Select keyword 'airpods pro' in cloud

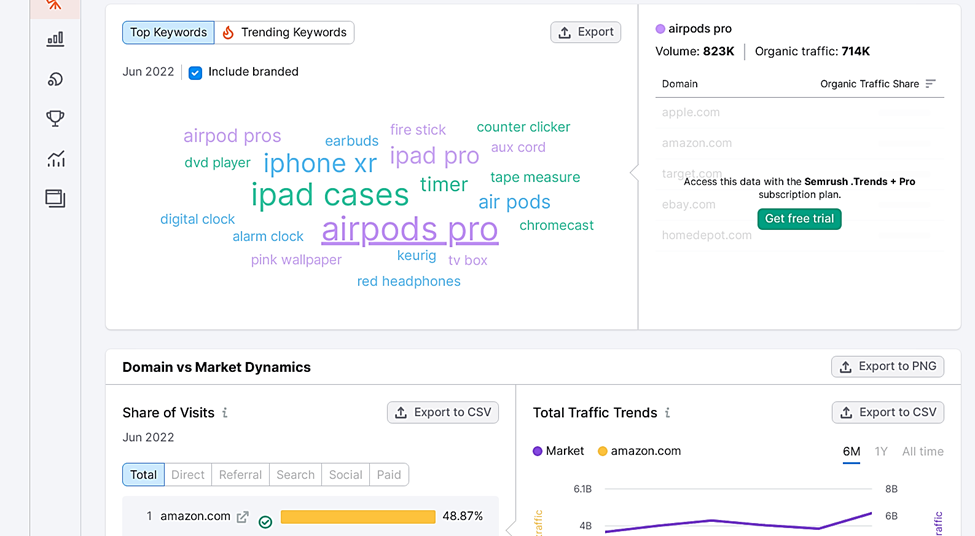click(x=410, y=229)
